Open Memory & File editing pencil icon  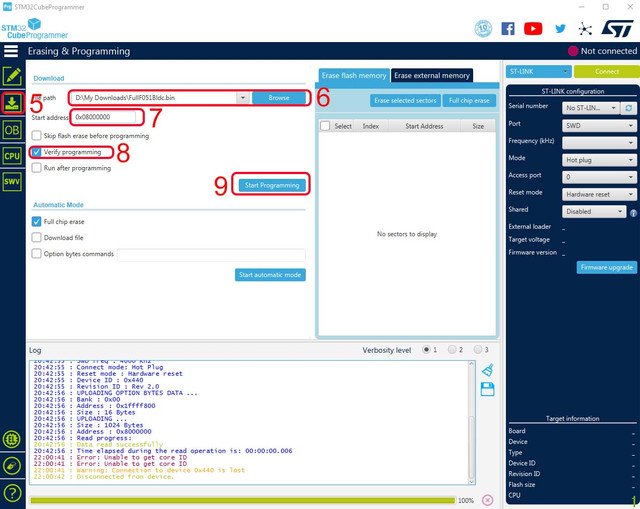pos(12,76)
